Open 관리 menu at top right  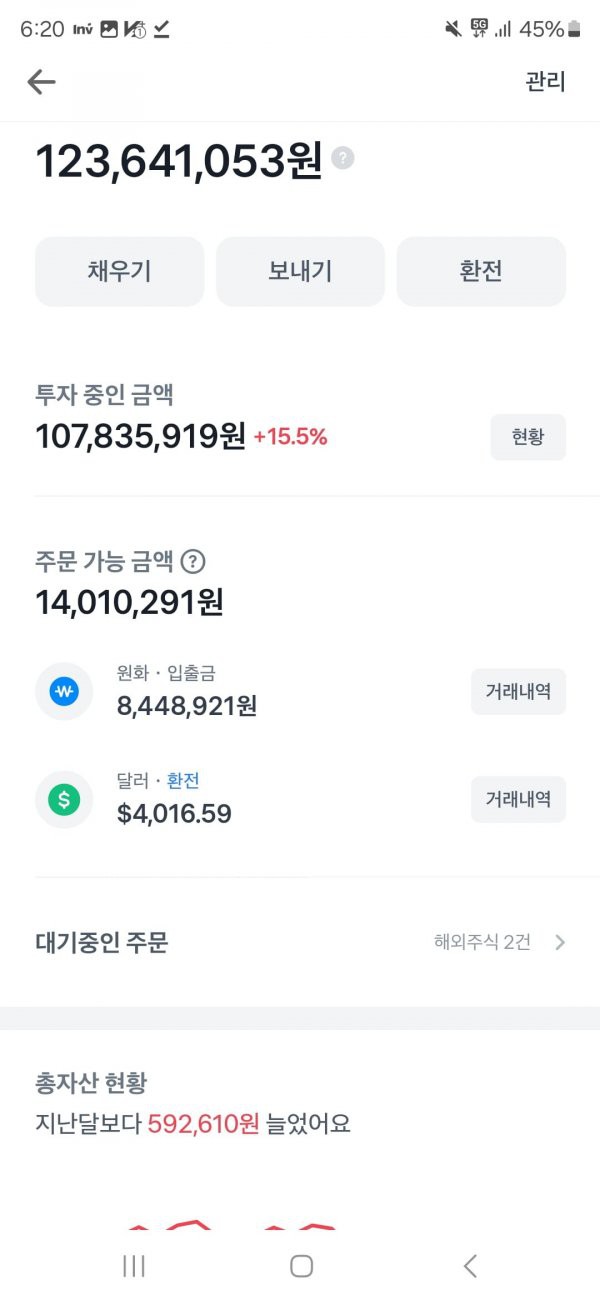click(546, 82)
